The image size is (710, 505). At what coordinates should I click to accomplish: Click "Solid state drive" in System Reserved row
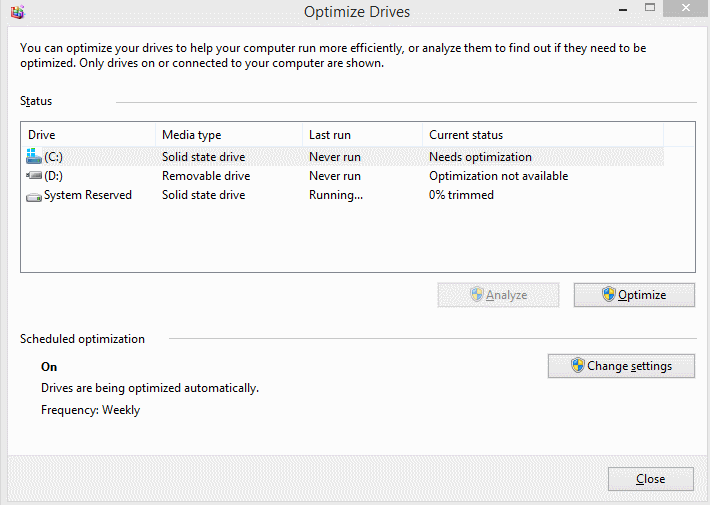click(x=203, y=195)
